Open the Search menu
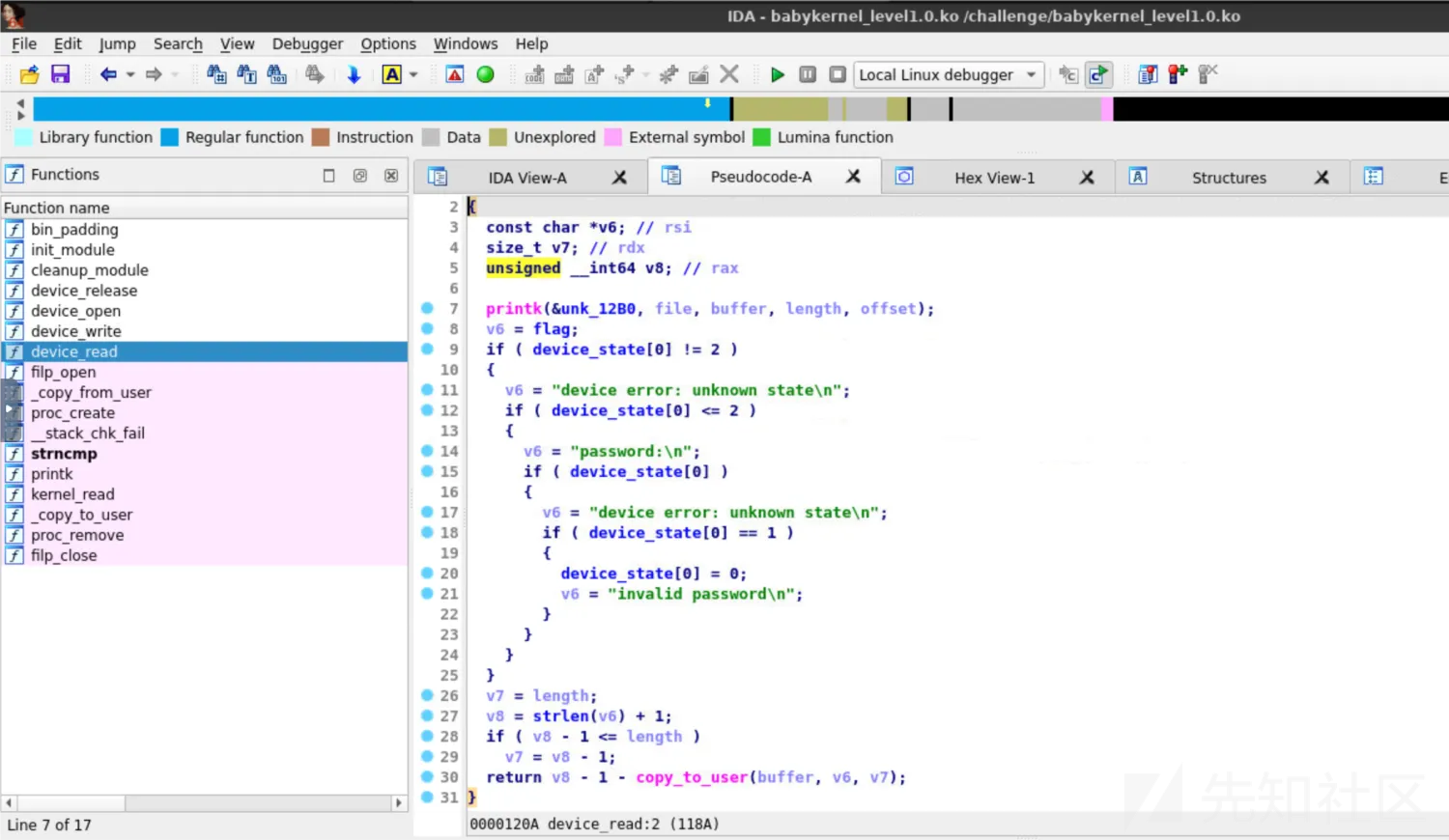 pos(178,43)
